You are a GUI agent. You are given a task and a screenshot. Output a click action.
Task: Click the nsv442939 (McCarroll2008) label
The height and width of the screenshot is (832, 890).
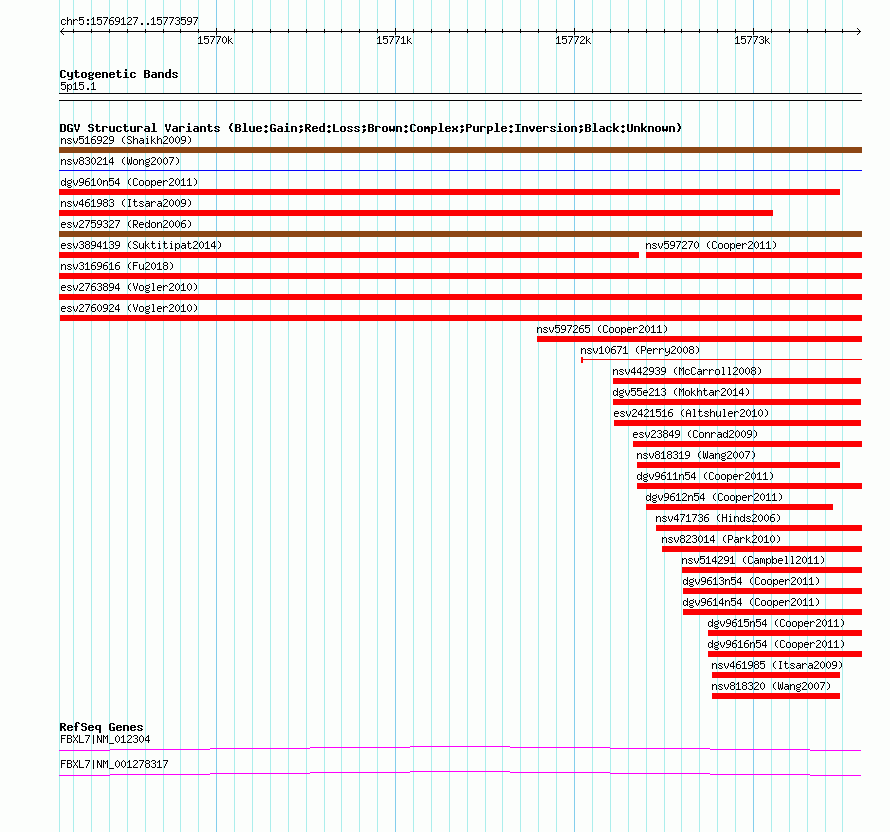687,371
